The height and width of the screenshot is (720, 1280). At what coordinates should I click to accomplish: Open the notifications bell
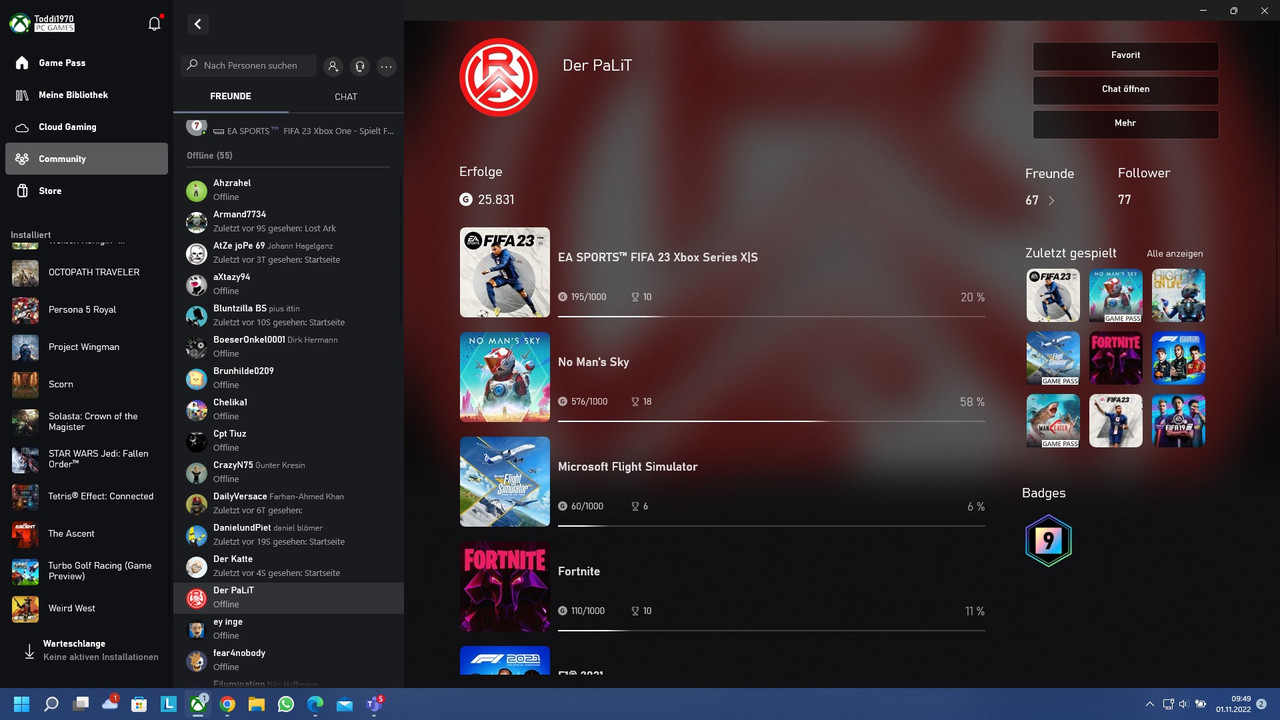[155, 23]
